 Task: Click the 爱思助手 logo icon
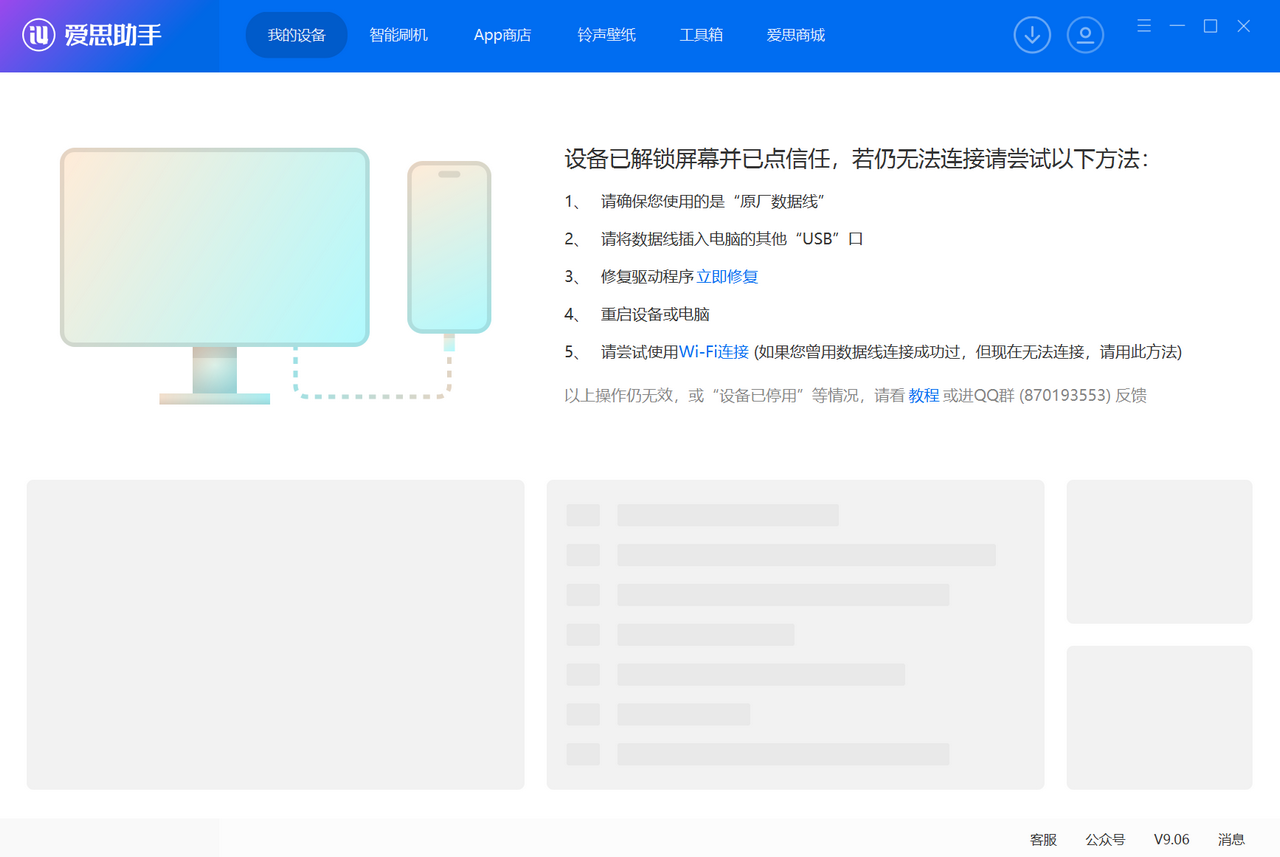(x=38, y=35)
